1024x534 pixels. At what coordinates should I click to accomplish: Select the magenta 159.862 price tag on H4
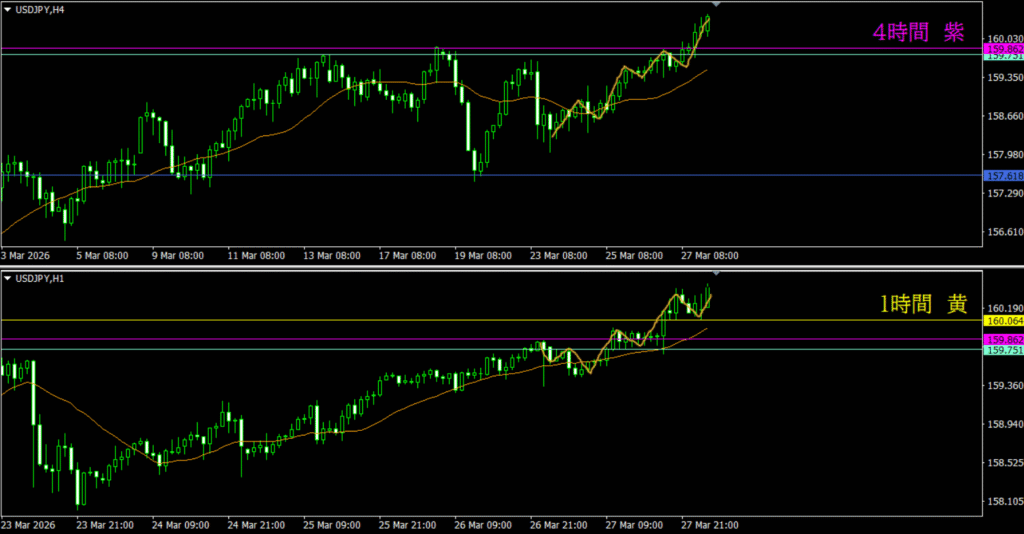[1003, 48]
